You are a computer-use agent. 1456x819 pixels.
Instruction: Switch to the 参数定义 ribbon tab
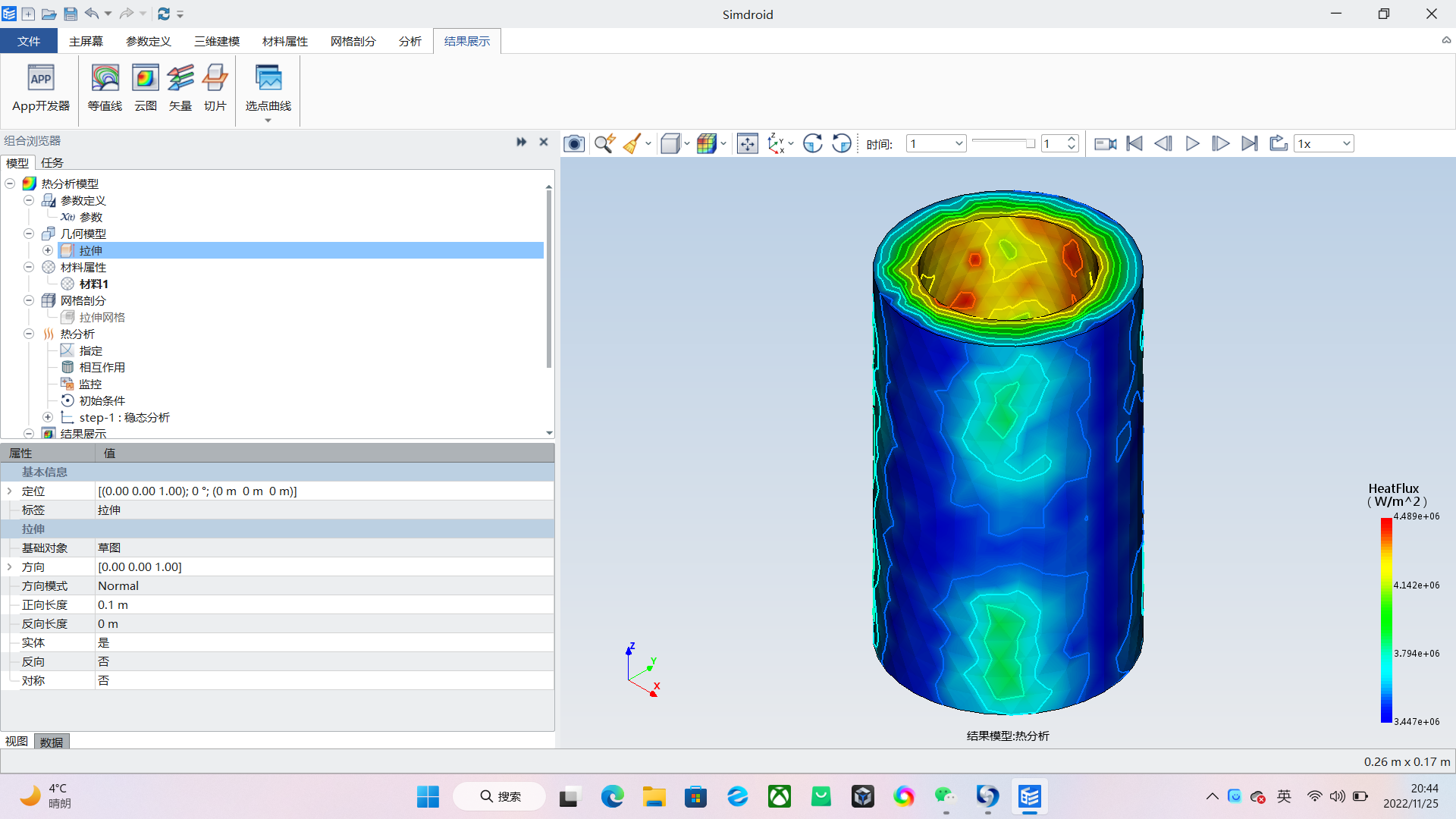point(149,41)
